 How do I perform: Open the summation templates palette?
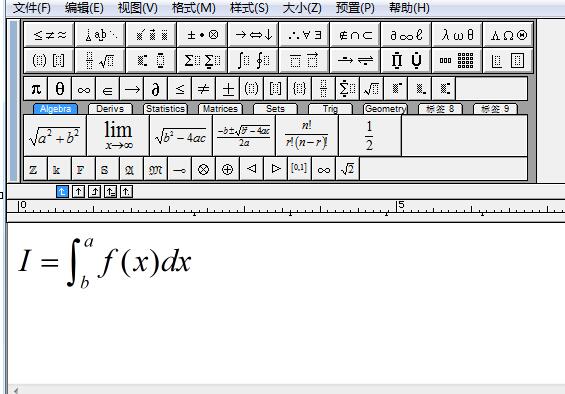coord(203,60)
